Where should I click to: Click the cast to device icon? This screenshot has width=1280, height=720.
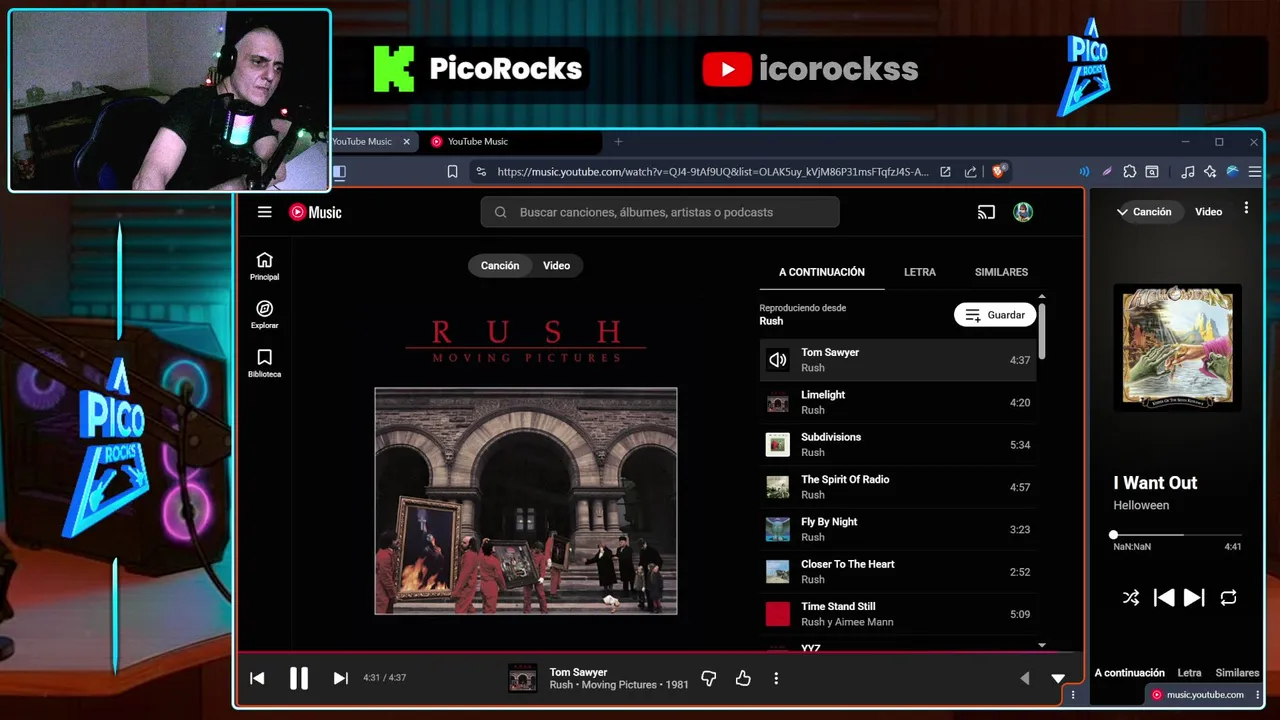[986, 212]
